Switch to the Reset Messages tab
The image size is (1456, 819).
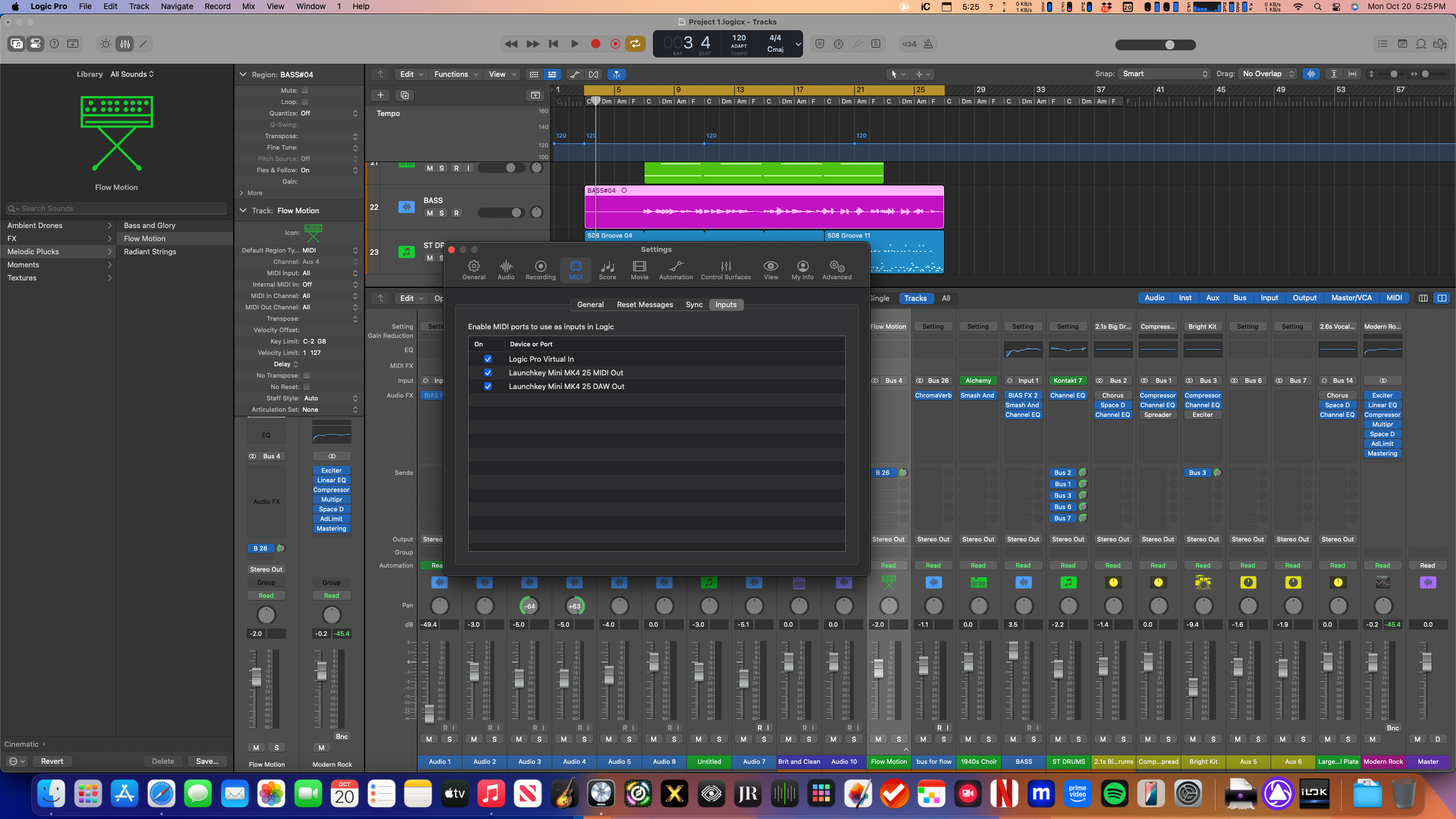[644, 305]
